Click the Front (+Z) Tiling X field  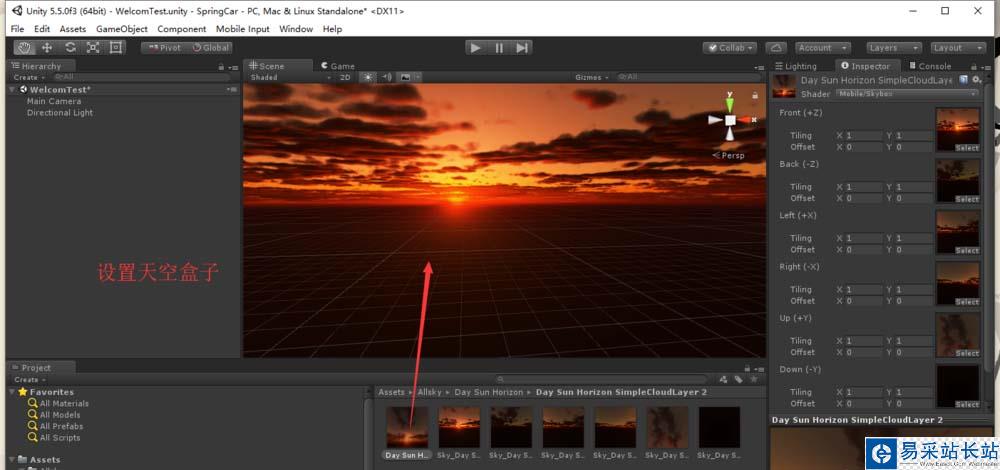[864, 136]
